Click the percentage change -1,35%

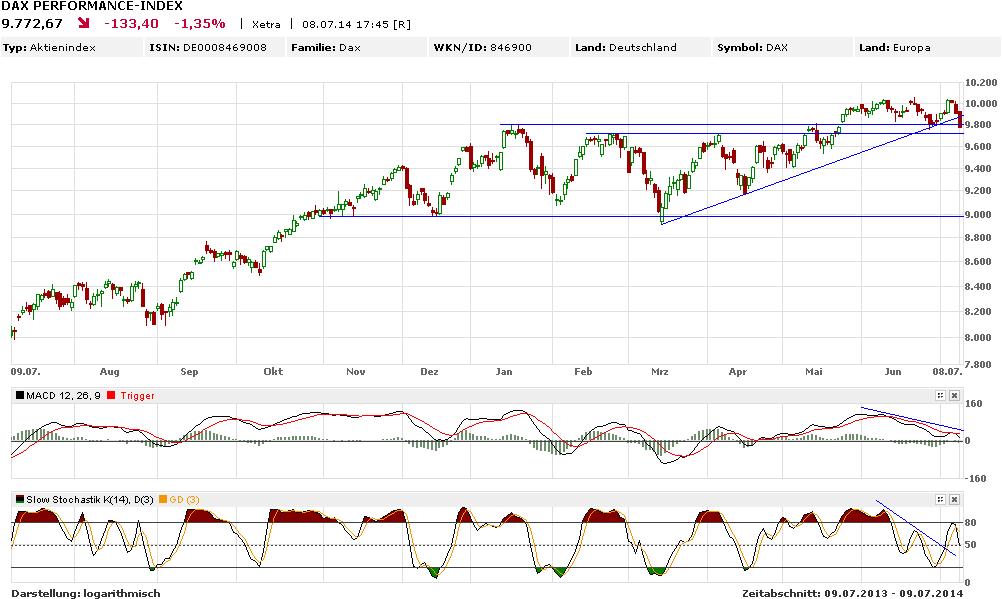[200, 24]
